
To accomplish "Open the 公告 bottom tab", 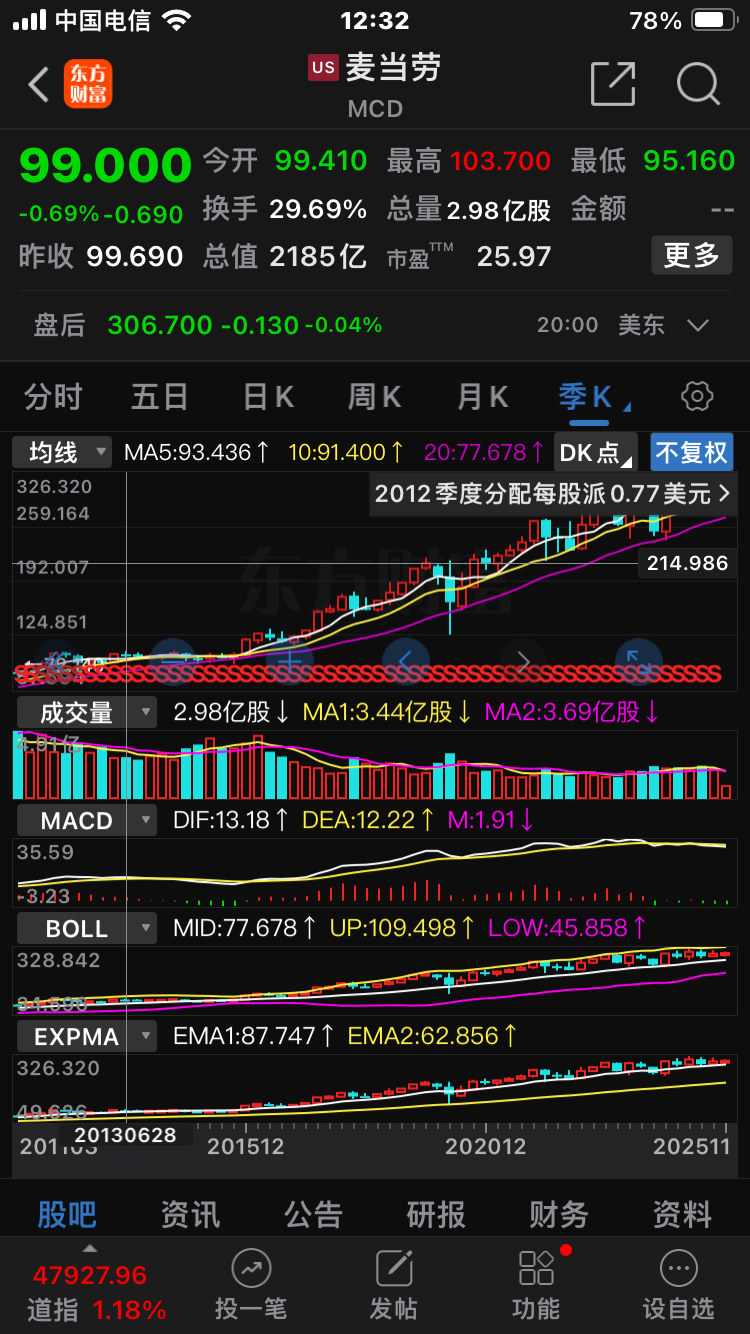I will point(313,1214).
